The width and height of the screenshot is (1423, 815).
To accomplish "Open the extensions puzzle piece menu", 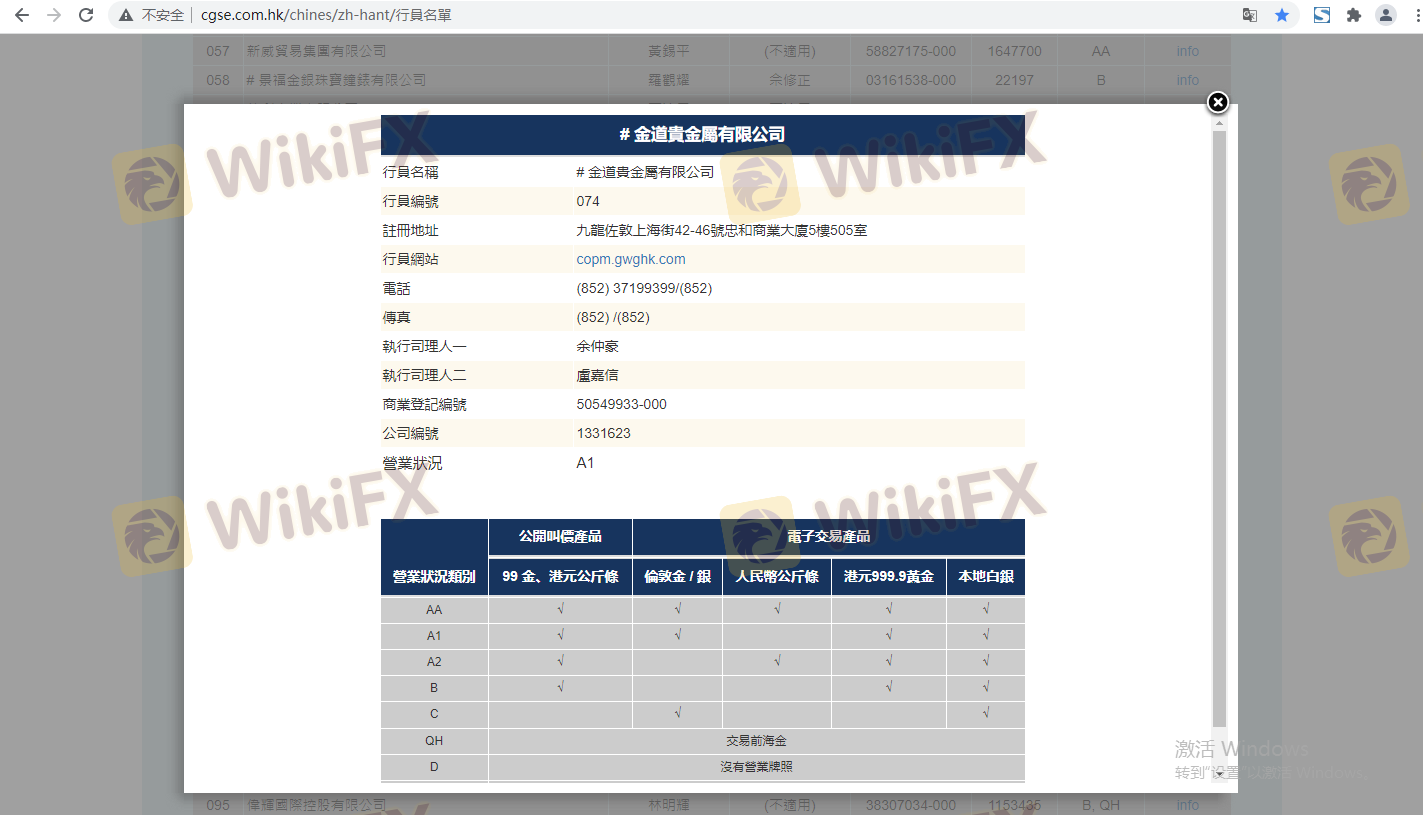I will 1353,15.
